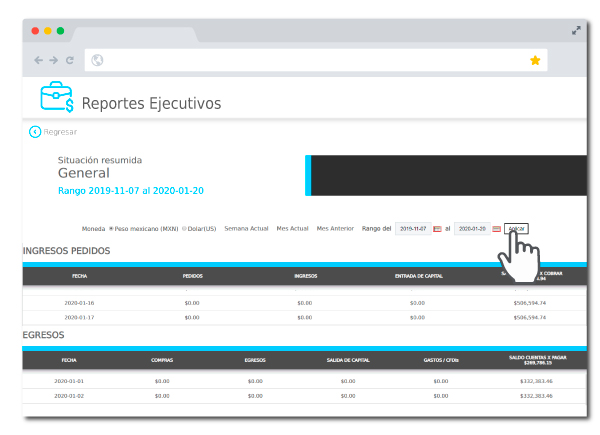This screenshot has width=600, height=435.
Task: Click the end date field 2020-01-20
Action: click(x=471, y=229)
